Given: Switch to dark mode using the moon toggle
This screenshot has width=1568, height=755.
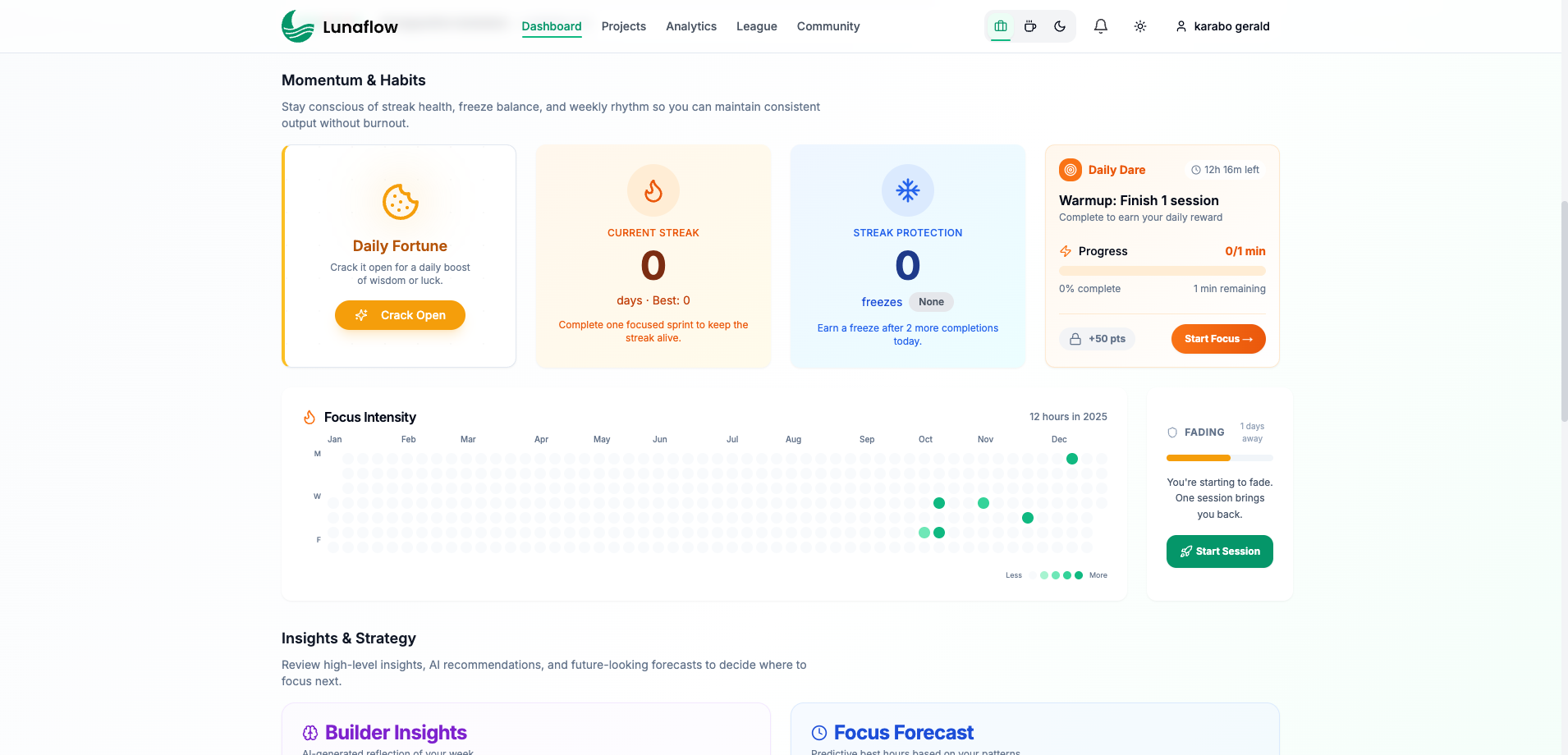Looking at the screenshot, I should tap(1059, 25).
